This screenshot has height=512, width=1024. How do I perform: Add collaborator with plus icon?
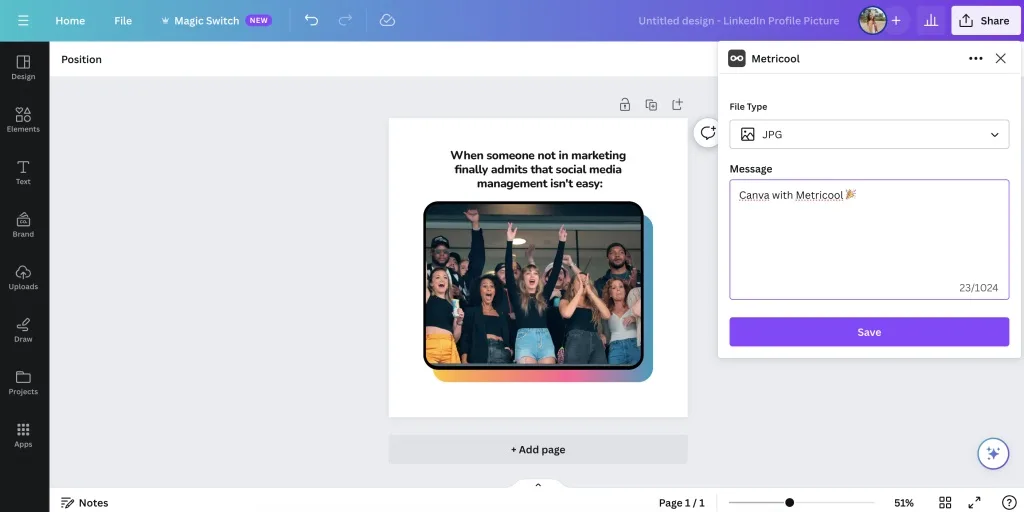[896, 21]
